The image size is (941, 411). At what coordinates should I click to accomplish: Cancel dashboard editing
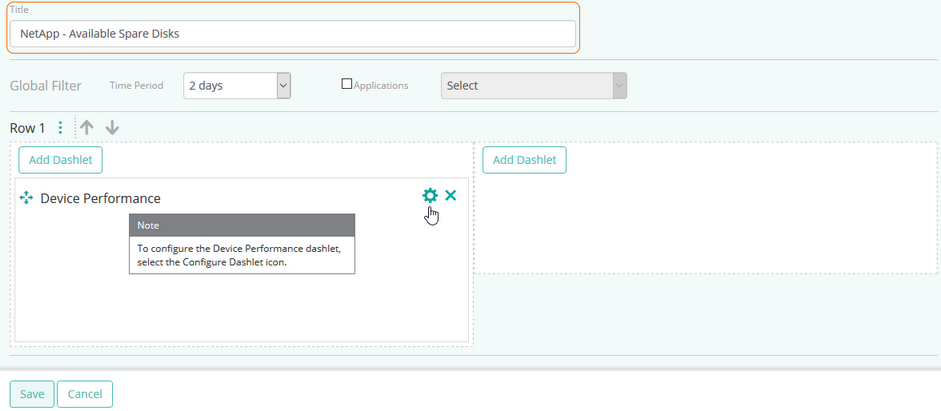(85, 394)
